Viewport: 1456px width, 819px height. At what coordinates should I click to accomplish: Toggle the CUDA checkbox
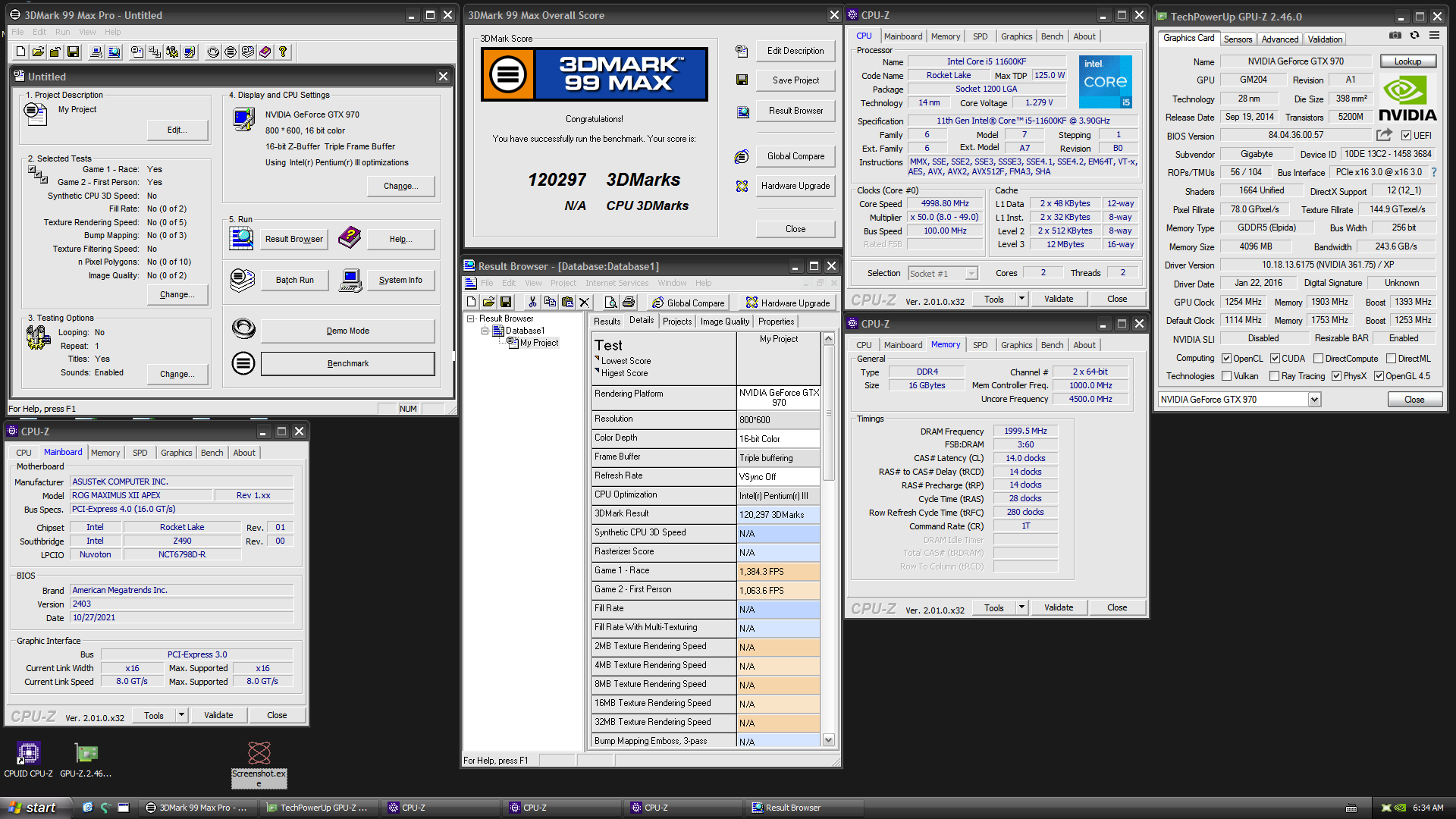1275,359
